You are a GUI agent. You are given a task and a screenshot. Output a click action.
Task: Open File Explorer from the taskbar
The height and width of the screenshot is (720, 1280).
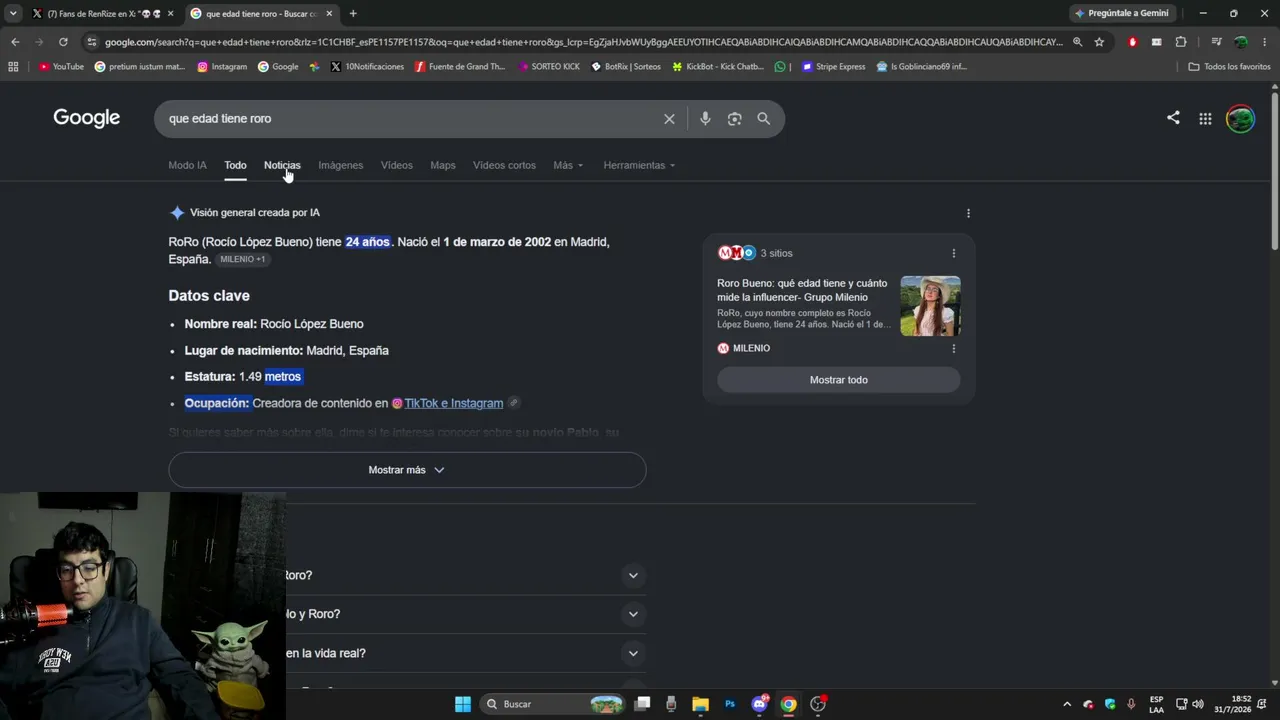700,704
